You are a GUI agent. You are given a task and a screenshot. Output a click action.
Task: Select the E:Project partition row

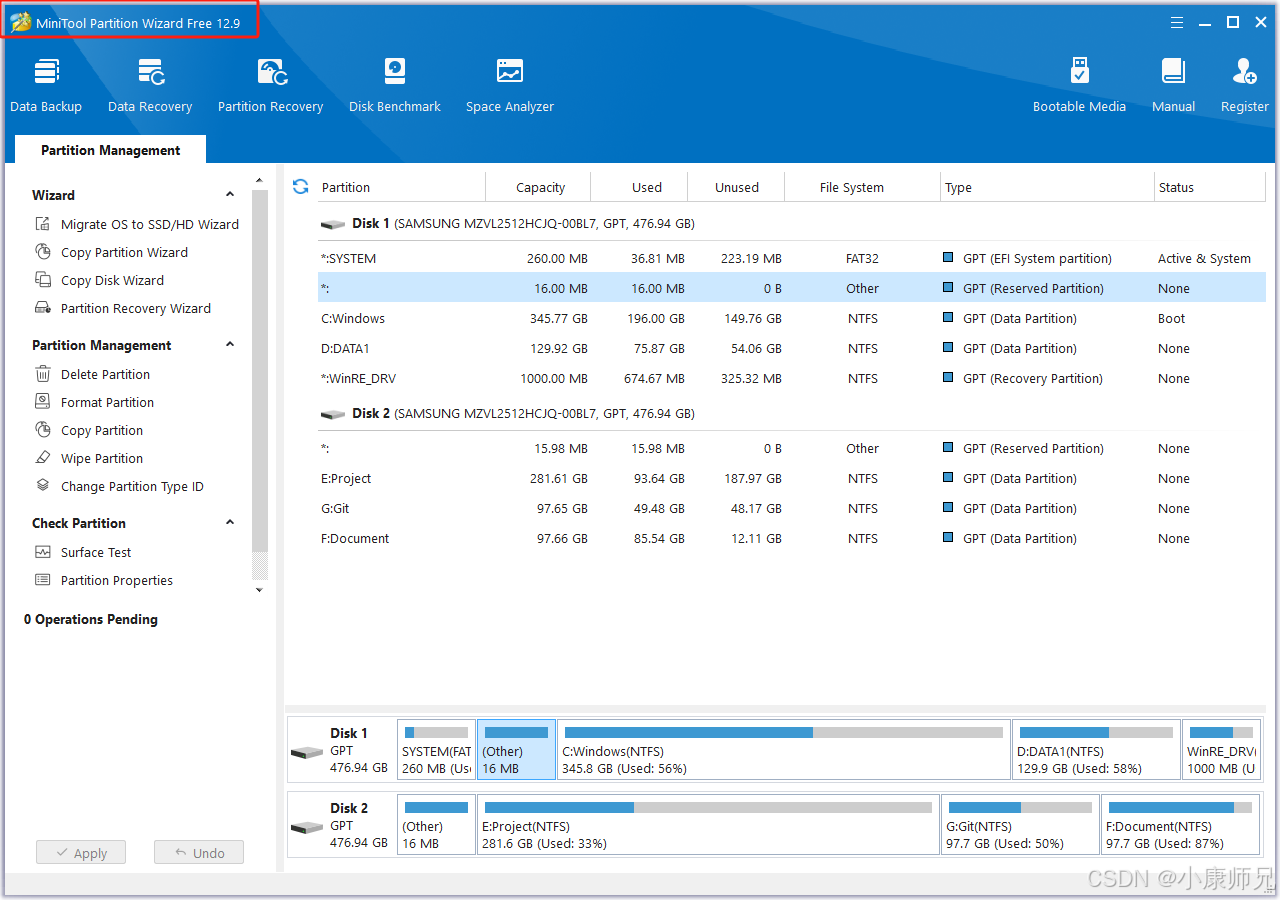point(792,478)
